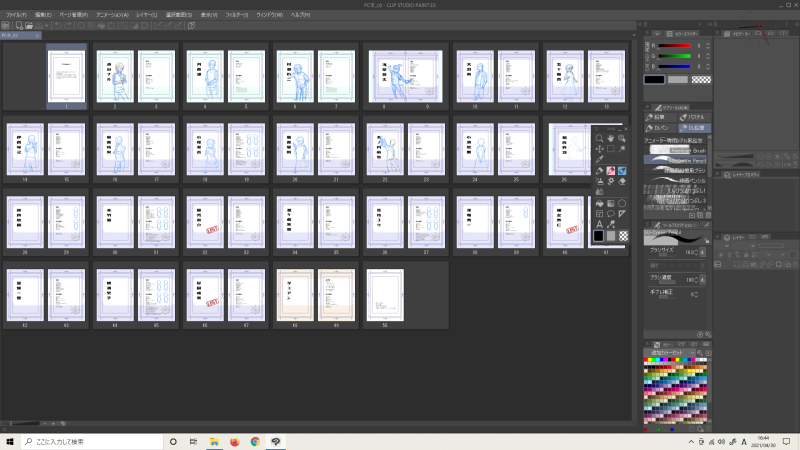Select the Zoom magnifier tool
Image resolution: width=800 pixels, height=450 pixels.
[x=599, y=138]
